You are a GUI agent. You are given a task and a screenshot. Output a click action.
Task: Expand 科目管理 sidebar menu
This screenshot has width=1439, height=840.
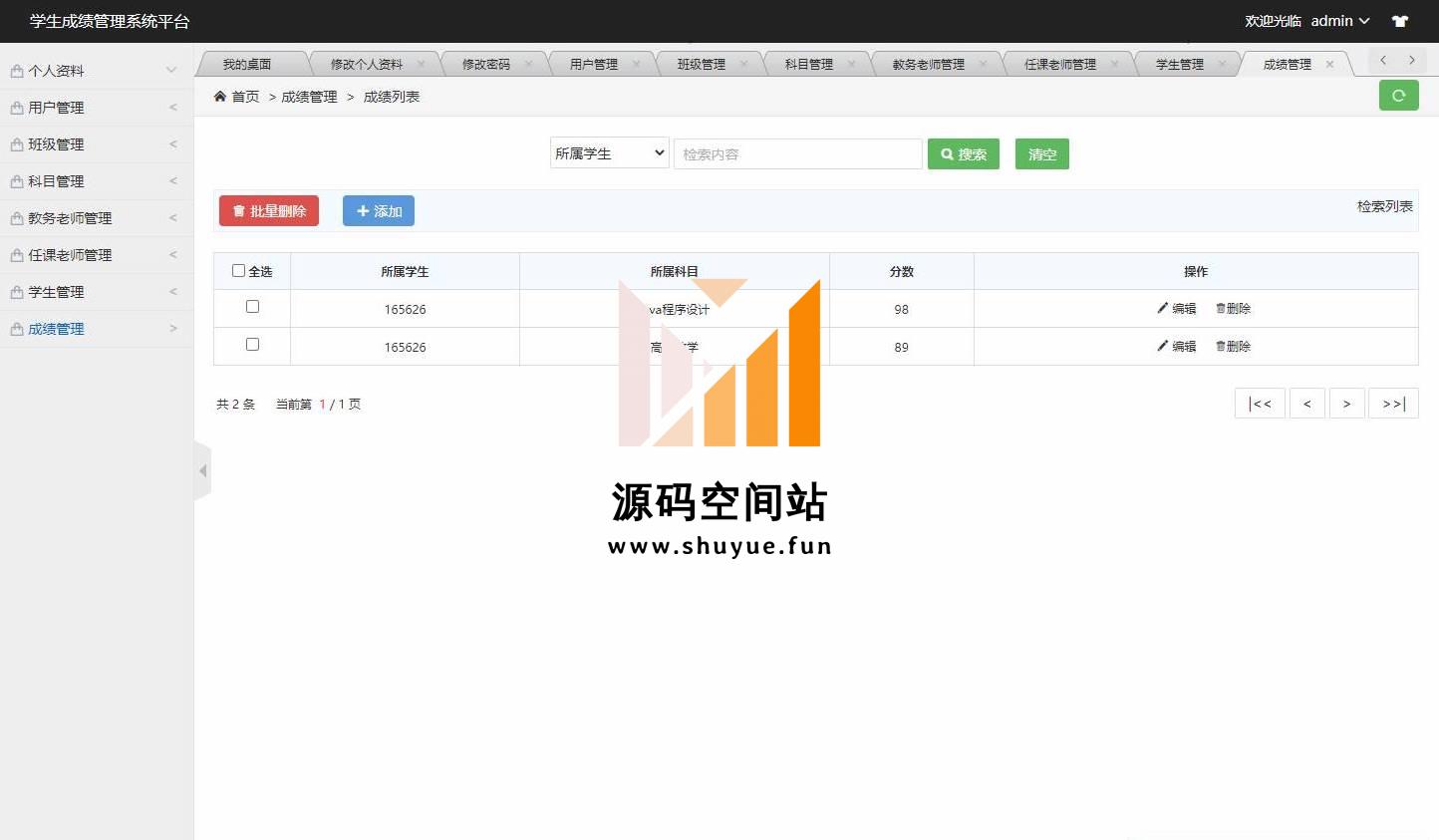97,181
